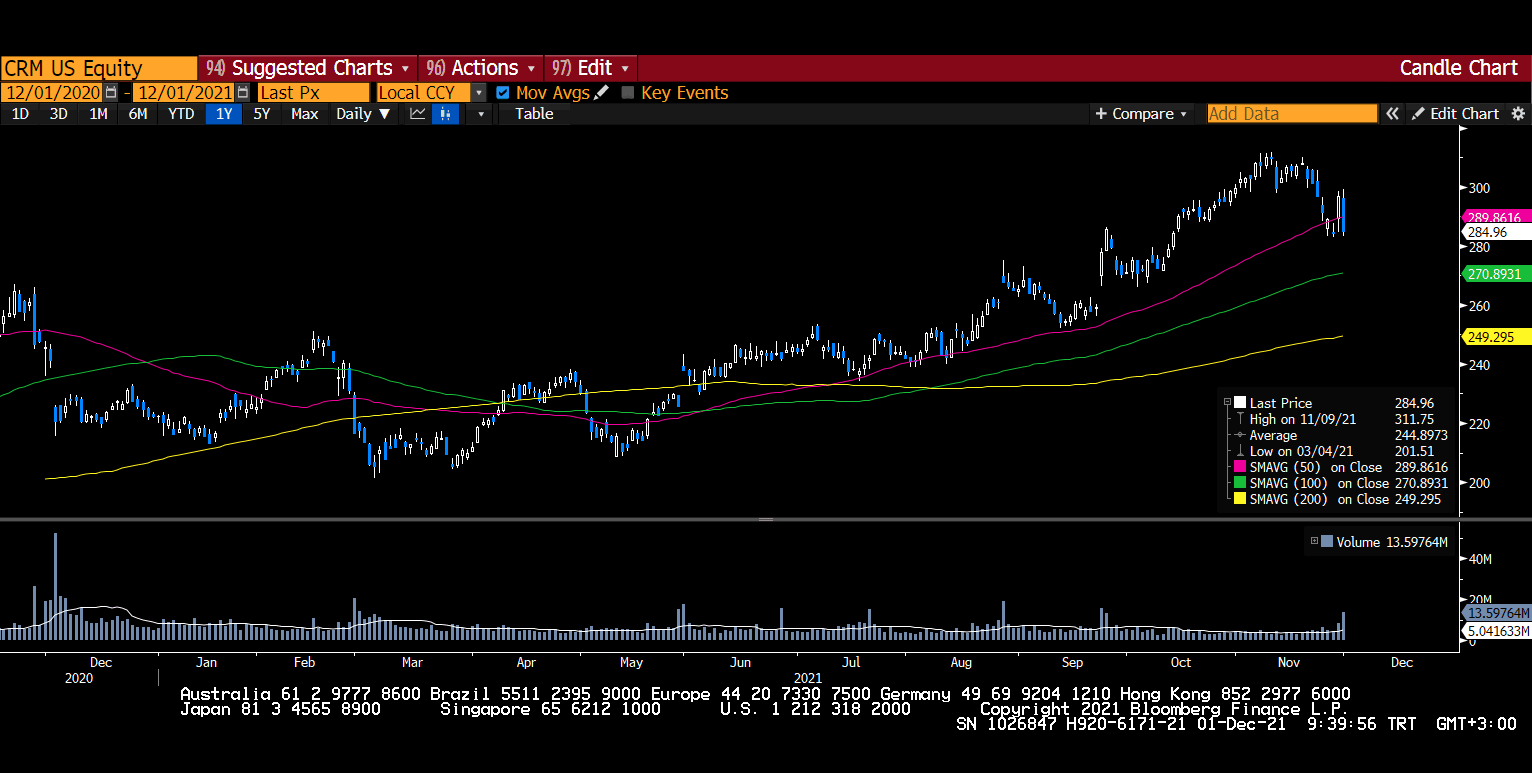Select the 3D time range tab

[x=59, y=114]
